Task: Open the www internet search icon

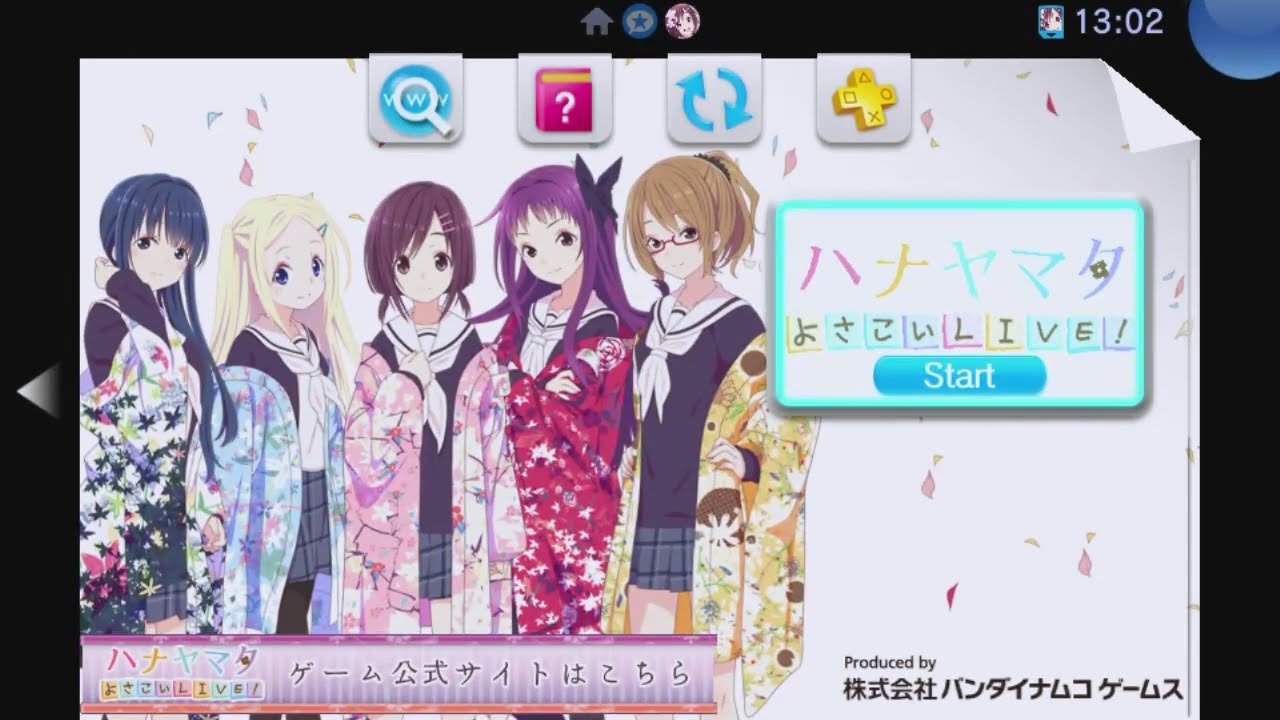Action: pyautogui.click(x=415, y=100)
